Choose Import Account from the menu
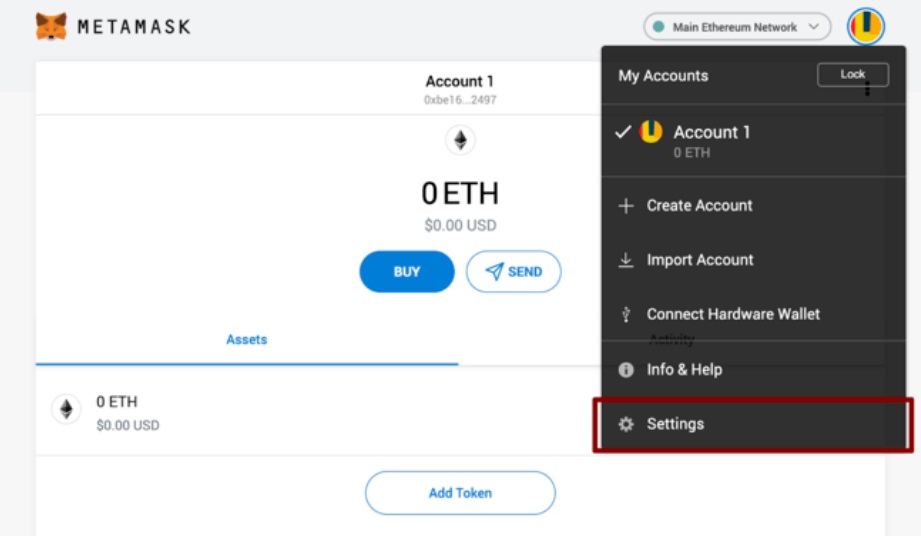Image resolution: width=921 pixels, height=536 pixels. point(753,260)
